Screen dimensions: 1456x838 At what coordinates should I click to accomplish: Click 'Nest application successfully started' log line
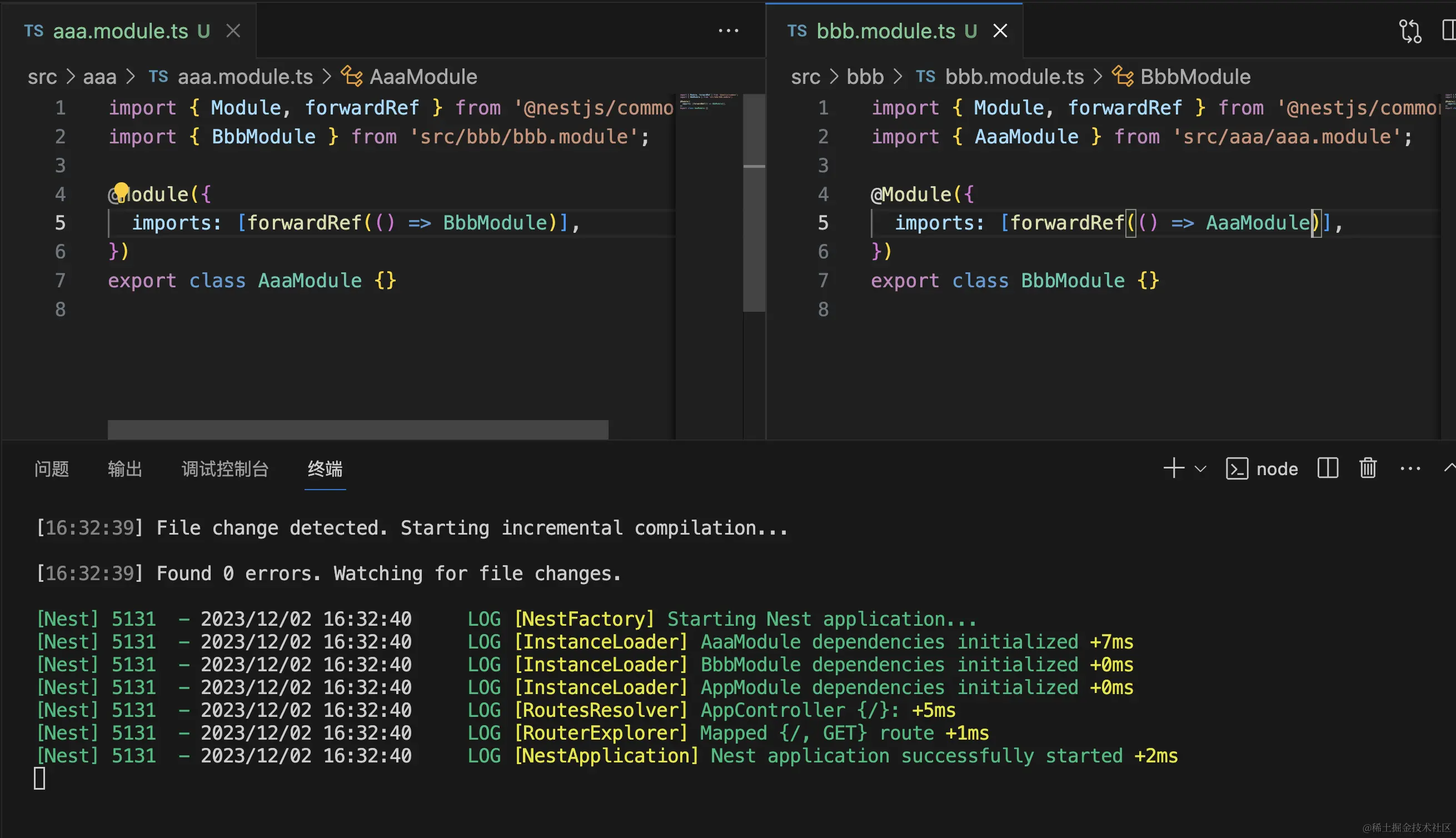(606, 755)
